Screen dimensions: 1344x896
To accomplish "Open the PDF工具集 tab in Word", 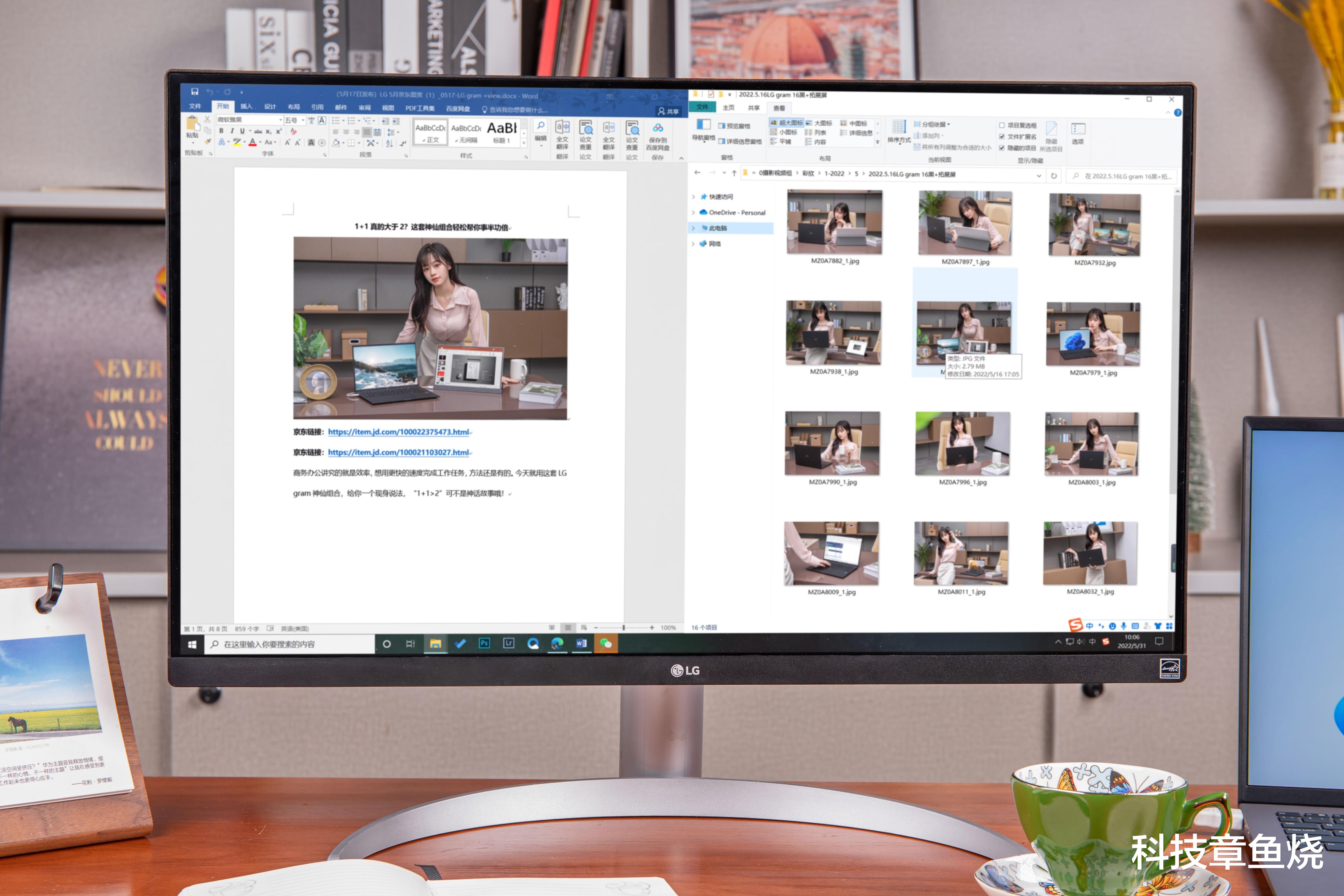I will coord(420,108).
